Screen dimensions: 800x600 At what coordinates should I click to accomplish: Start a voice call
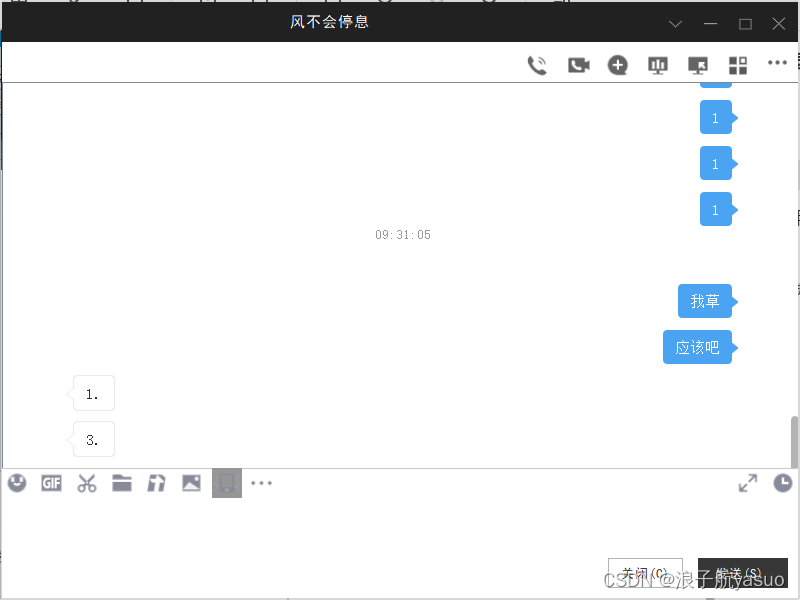(537, 64)
